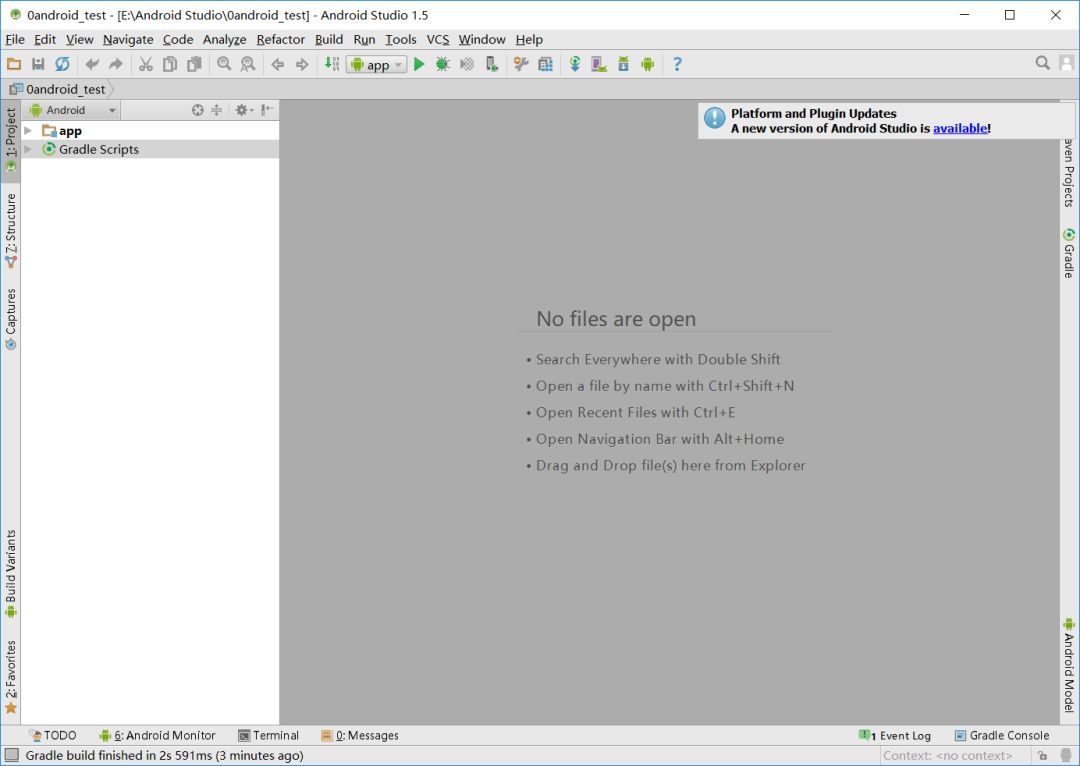Open the Build menu
This screenshot has height=766, width=1080.
click(329, 39)
